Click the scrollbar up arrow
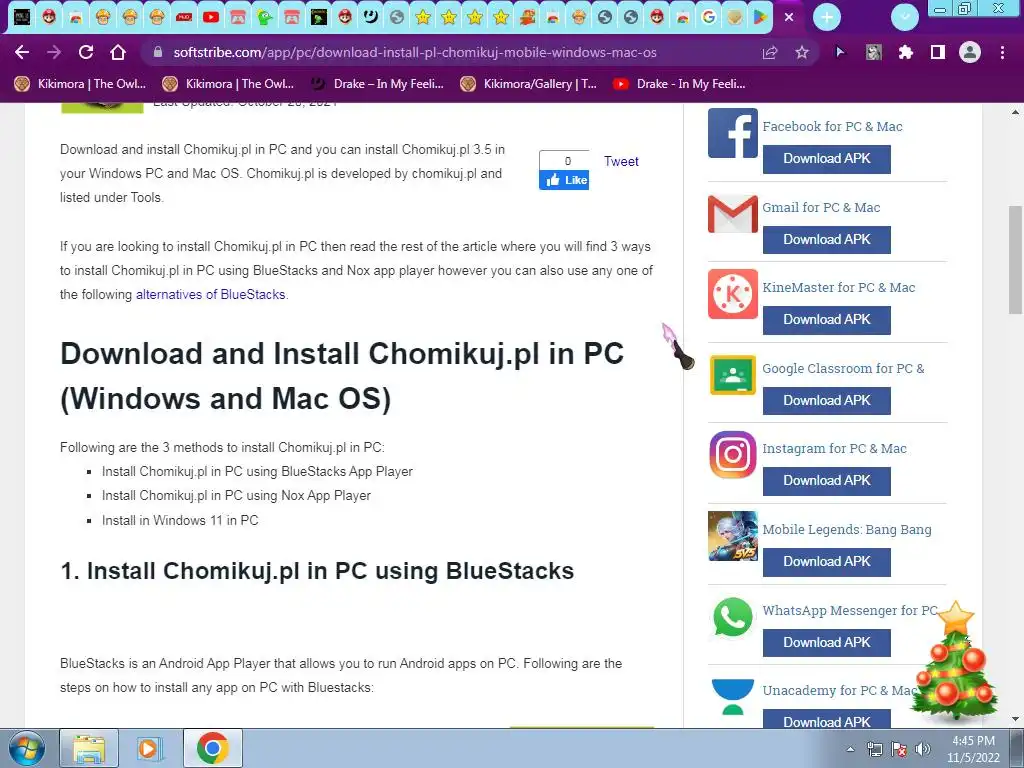The image size is (1024, 768). (1015, 112)
